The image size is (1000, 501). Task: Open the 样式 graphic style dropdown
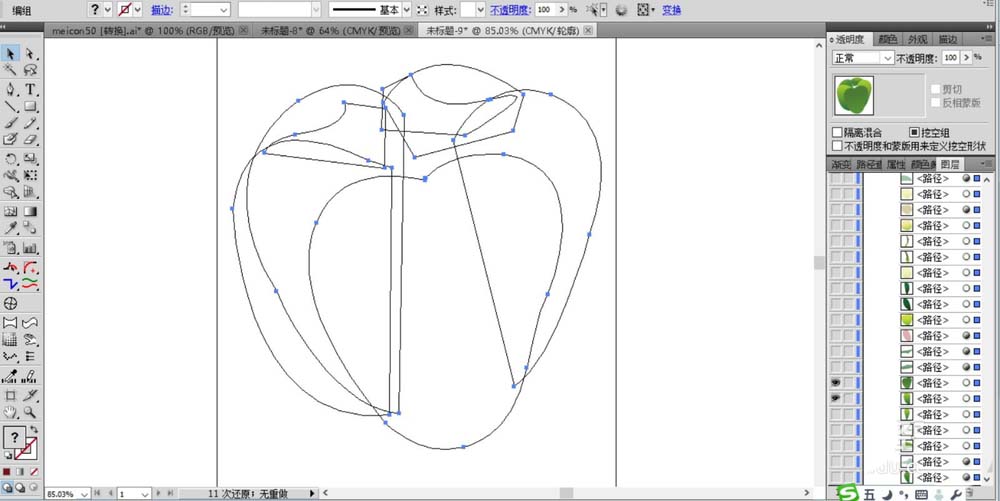[x=481, y=10]
